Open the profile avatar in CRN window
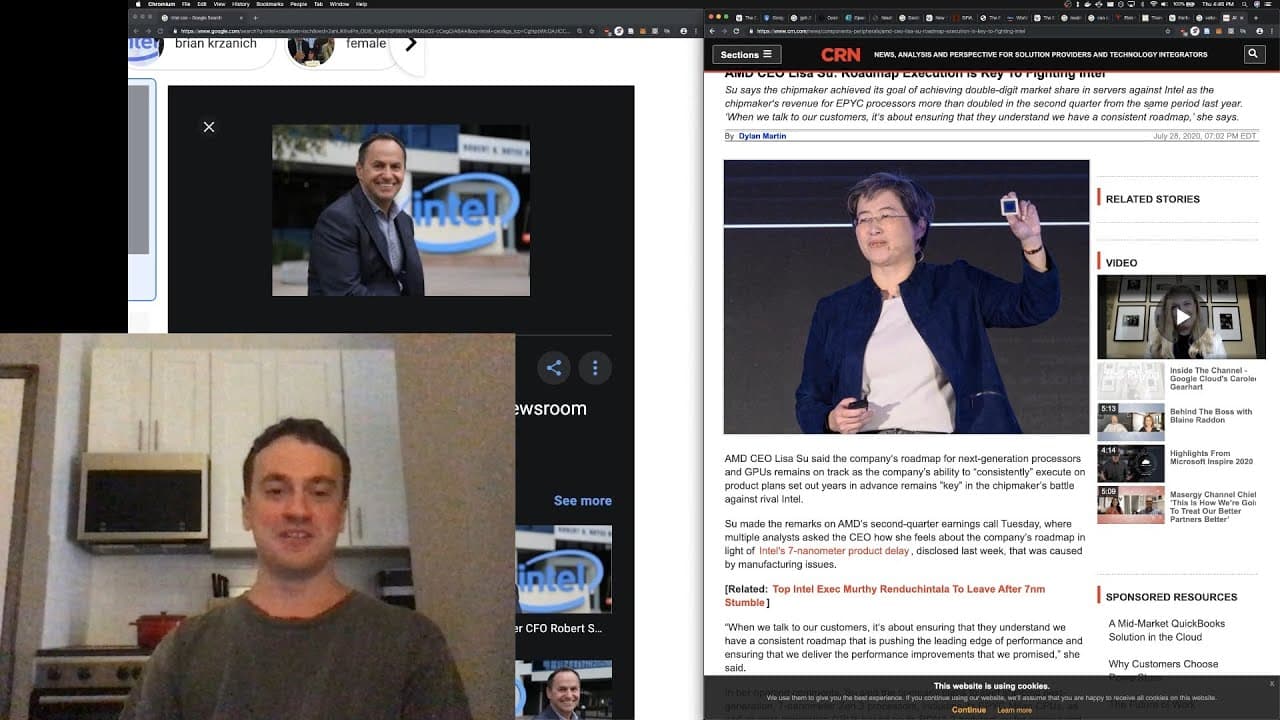This screenshot has width=1280, height=720. click(1259, 31)
